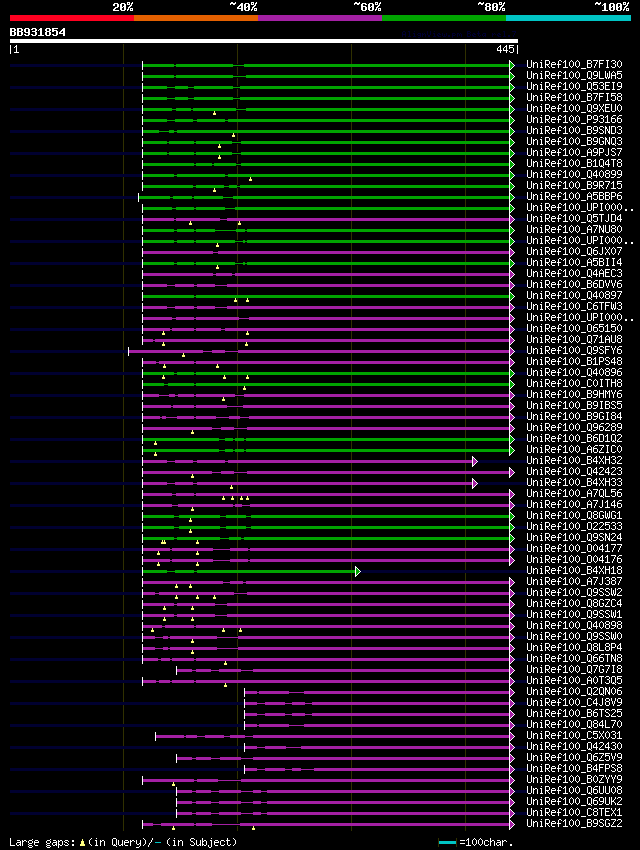Click the green ~80% identity legend segment
The height and width of the screenshot is (850, 640).
[x=444, y=18]
